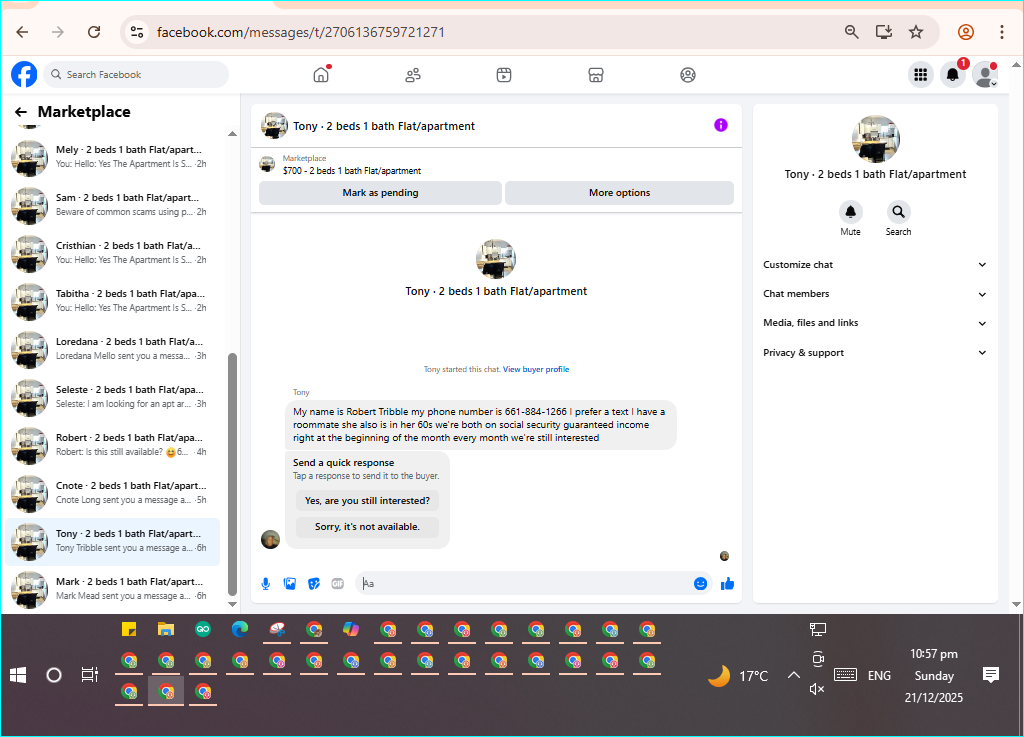Image resolution: width=1024 pixels, height=737 pixels.
Task: Open the Marketplace storefront icon
Action: coord(596,75)
